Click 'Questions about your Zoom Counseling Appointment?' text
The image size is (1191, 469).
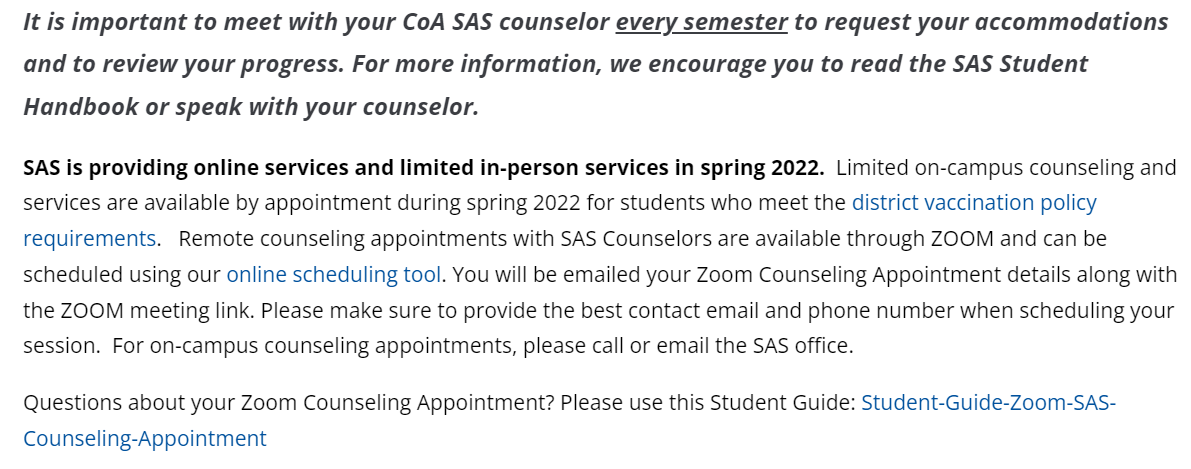289,403
